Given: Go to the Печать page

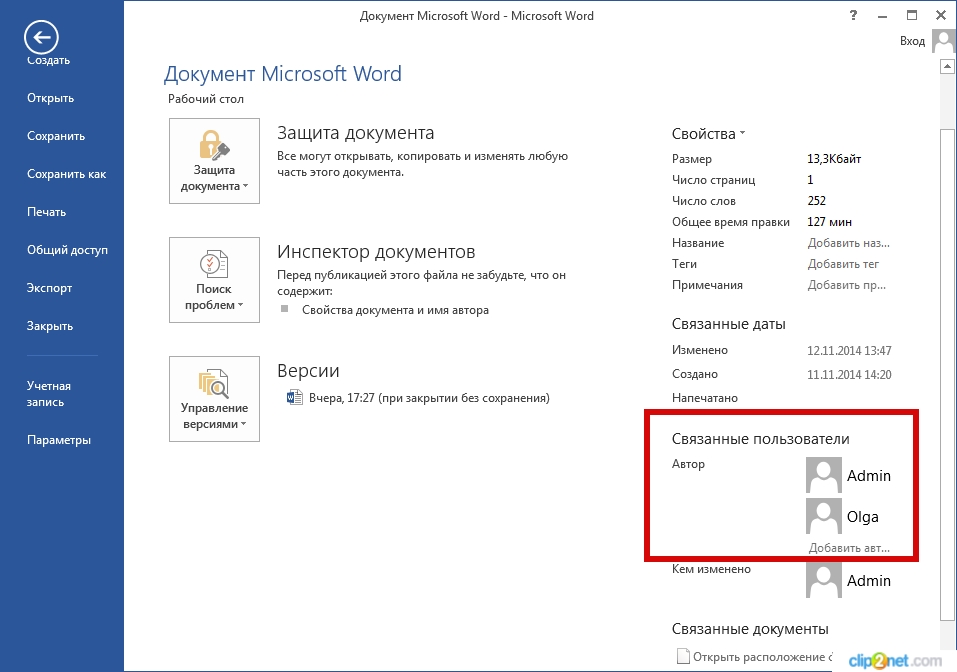Looking at the screenshot, I should [x=46, y=212].
